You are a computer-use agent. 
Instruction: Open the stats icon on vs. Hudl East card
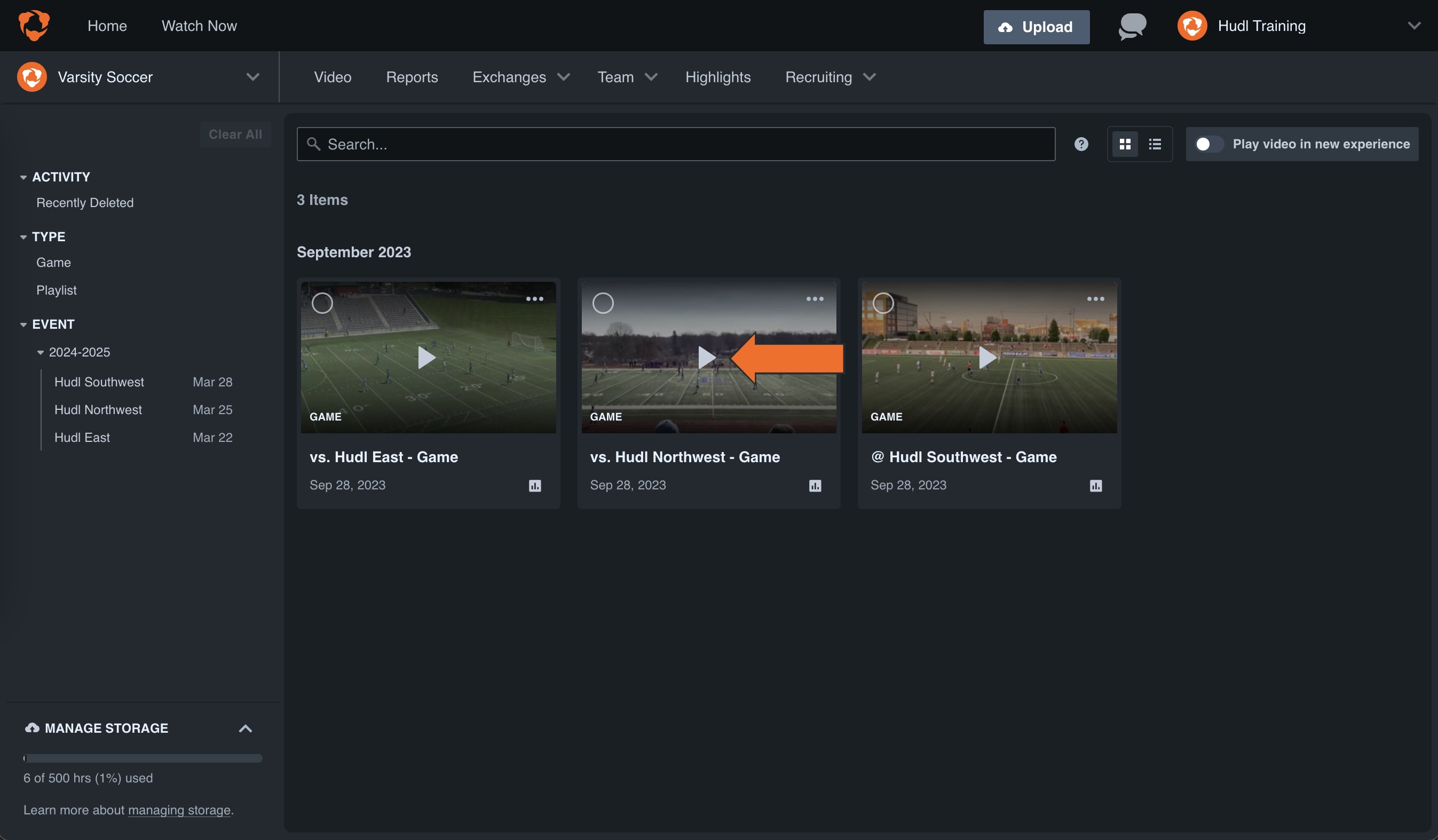[534, 486]
